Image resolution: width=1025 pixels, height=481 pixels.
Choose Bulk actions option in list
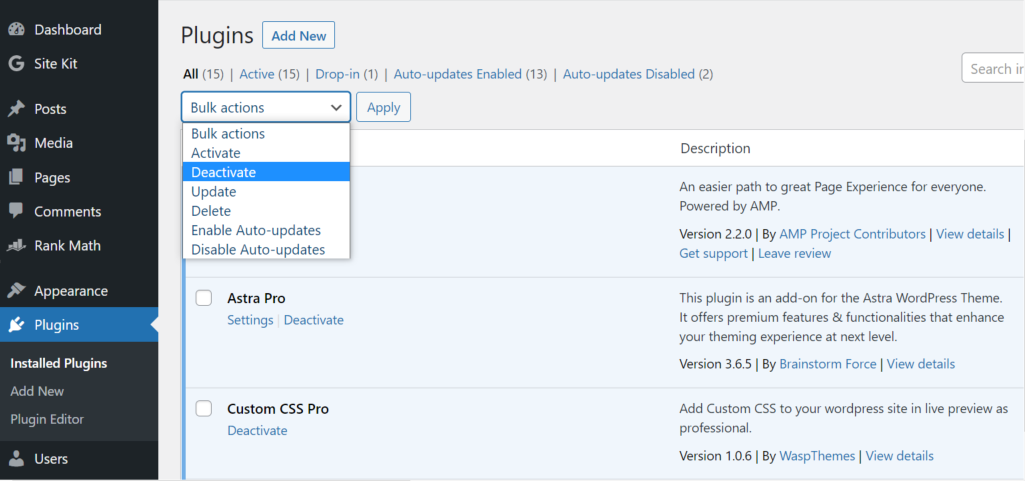coord(266,133)
